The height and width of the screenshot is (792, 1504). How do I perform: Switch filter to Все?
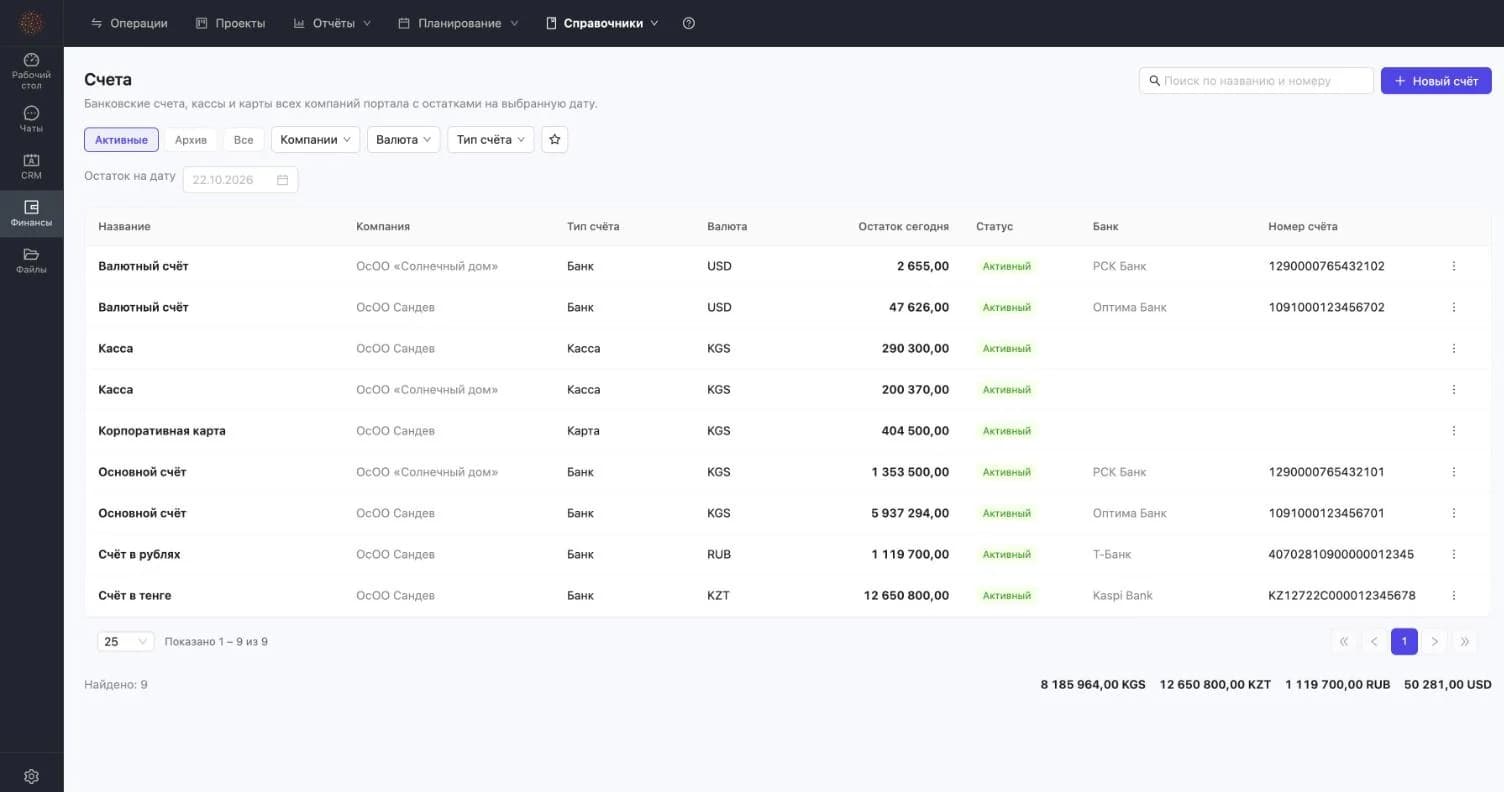click(243, 140)
